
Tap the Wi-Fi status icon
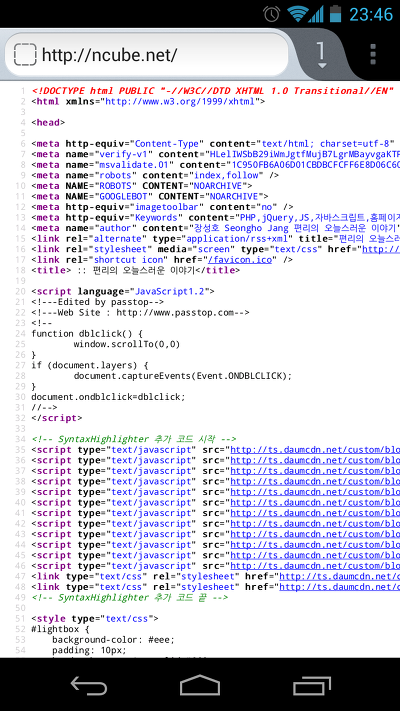pyautogui.click(x=298, y=14)
